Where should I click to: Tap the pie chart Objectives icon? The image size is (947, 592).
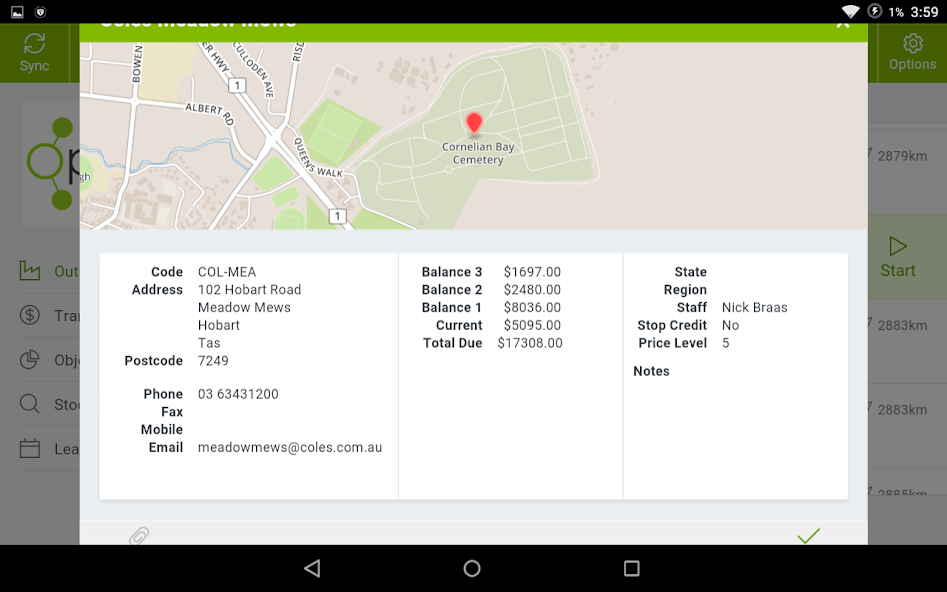(x=30, y=359)
